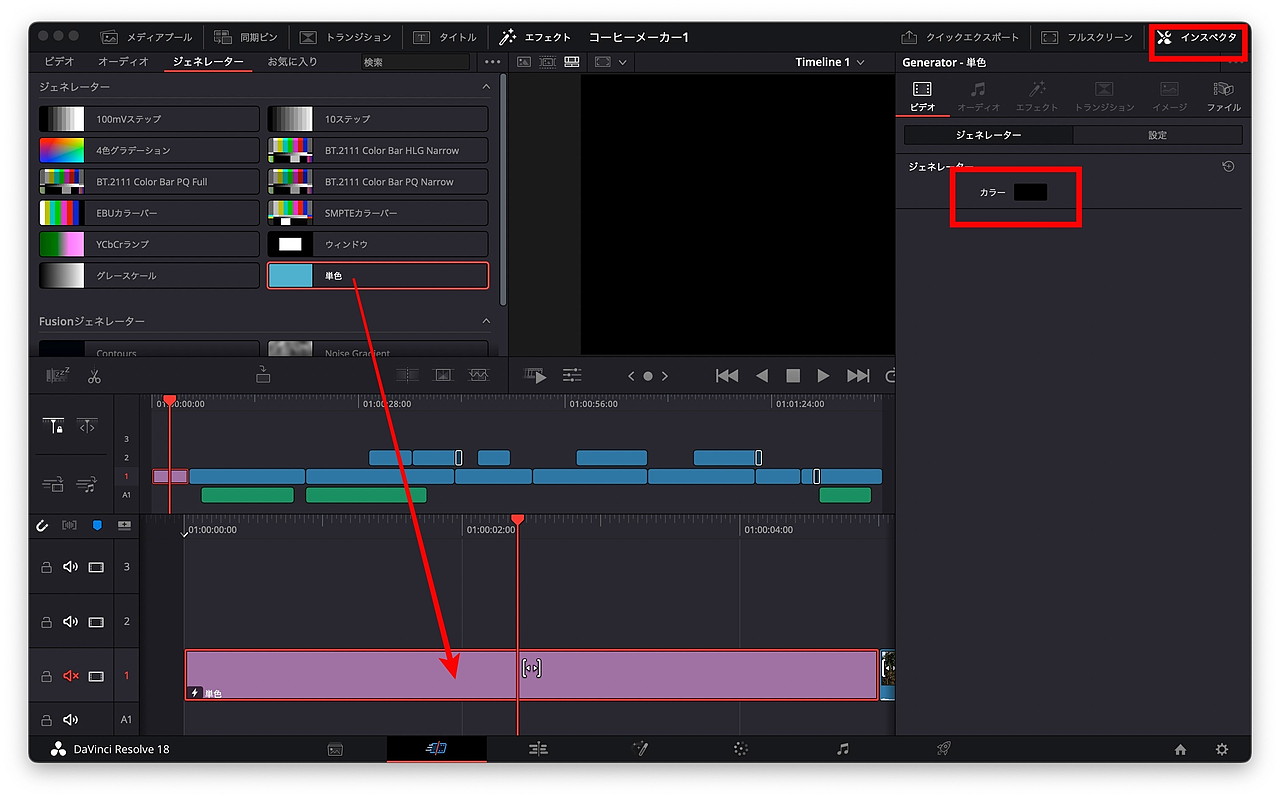Select the SMPTEカラーバー generator
Screen dimensions: 1280x798
click(x=378, y=213)
